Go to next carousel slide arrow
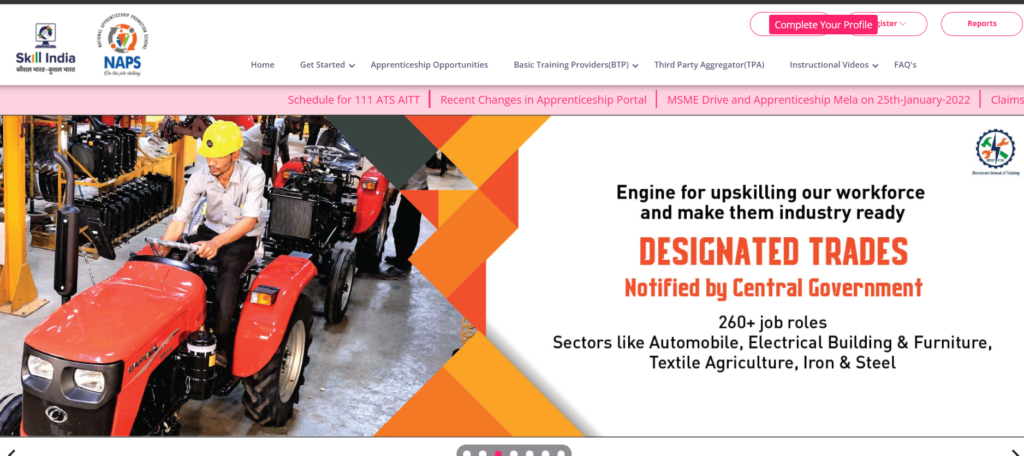This screenshot has height=456, width=1024. [x=1016, y=452]
